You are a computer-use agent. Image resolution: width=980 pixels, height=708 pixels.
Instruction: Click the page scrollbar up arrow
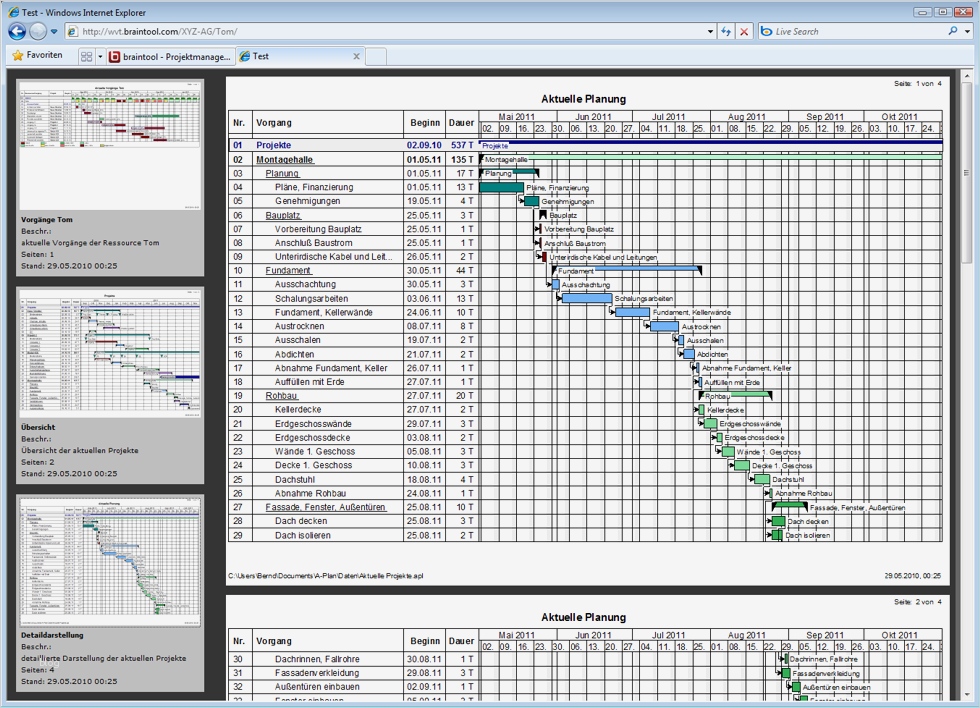pos(968,76)
